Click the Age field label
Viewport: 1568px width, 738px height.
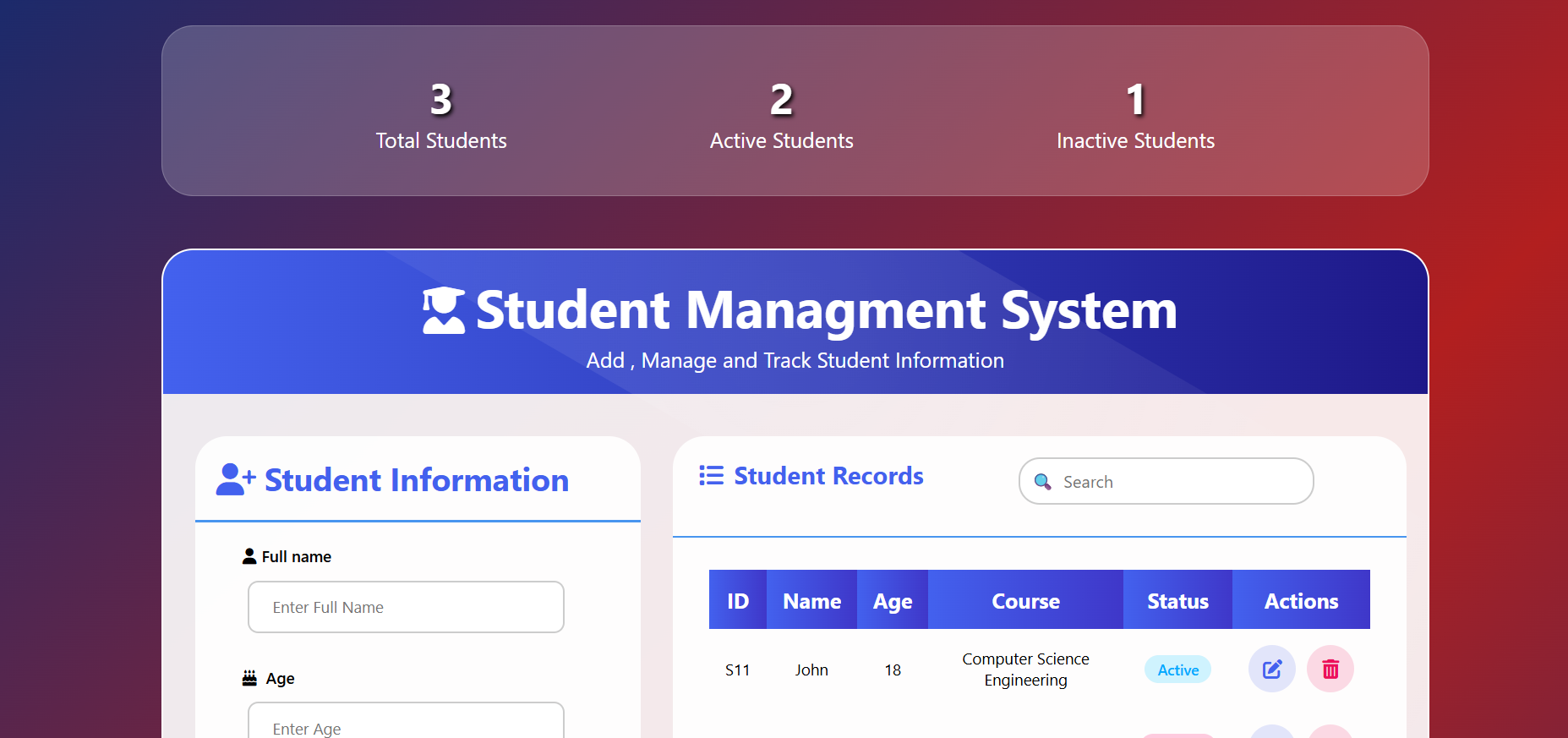point(280,678)
